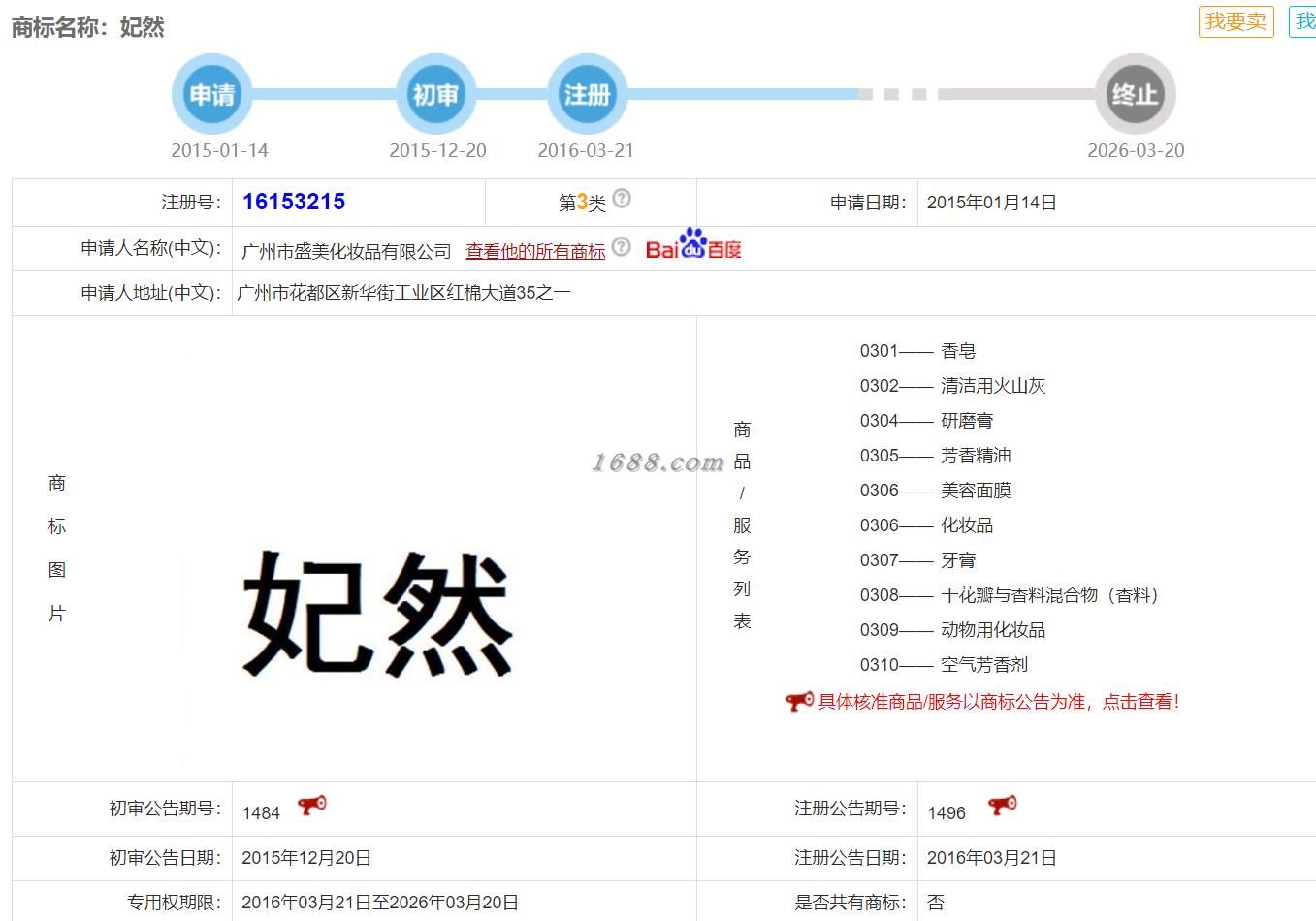Click megaphone icon before 具体核准商品 notice
This screenshot has width=1316, height=921.
tap(799, 701)
